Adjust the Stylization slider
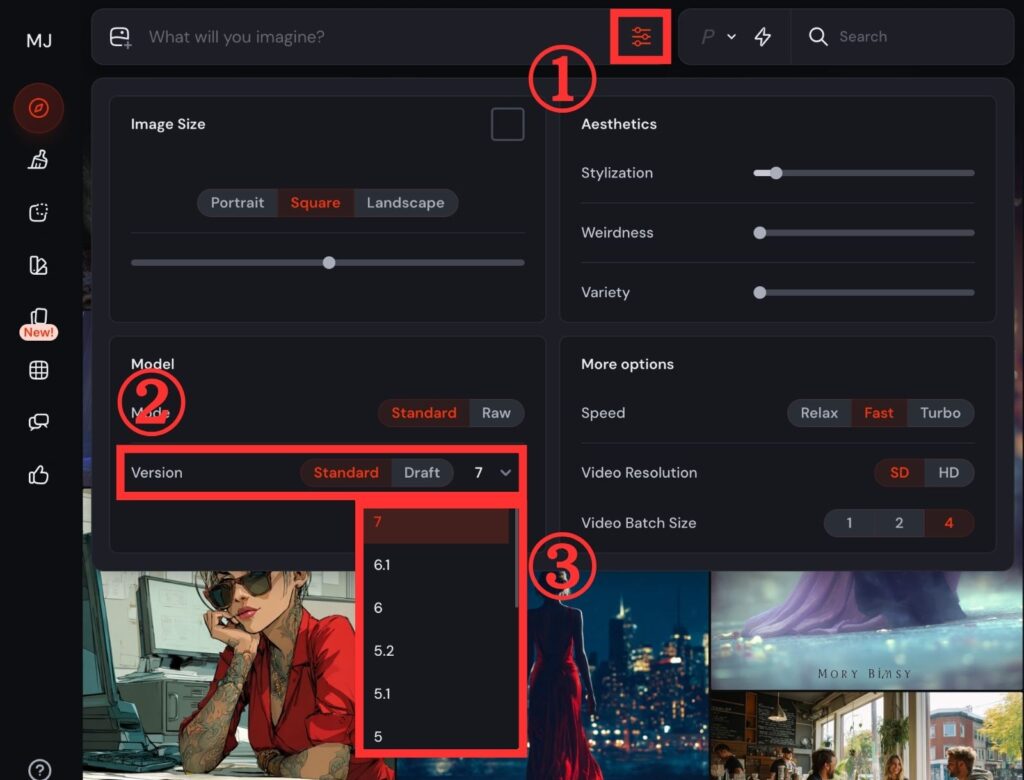The height and width of the screenshot is (780, 1024). tap(775, 173)
